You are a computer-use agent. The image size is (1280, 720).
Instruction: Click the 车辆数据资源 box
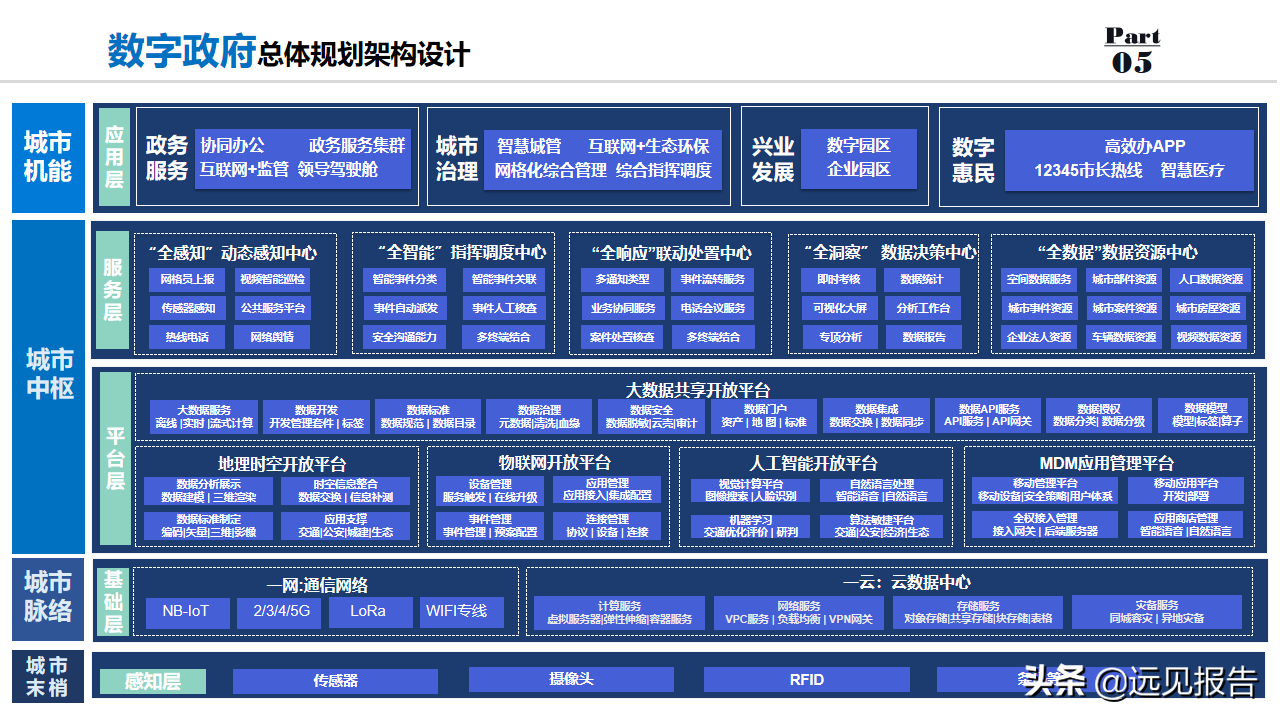coord(1124,337)
